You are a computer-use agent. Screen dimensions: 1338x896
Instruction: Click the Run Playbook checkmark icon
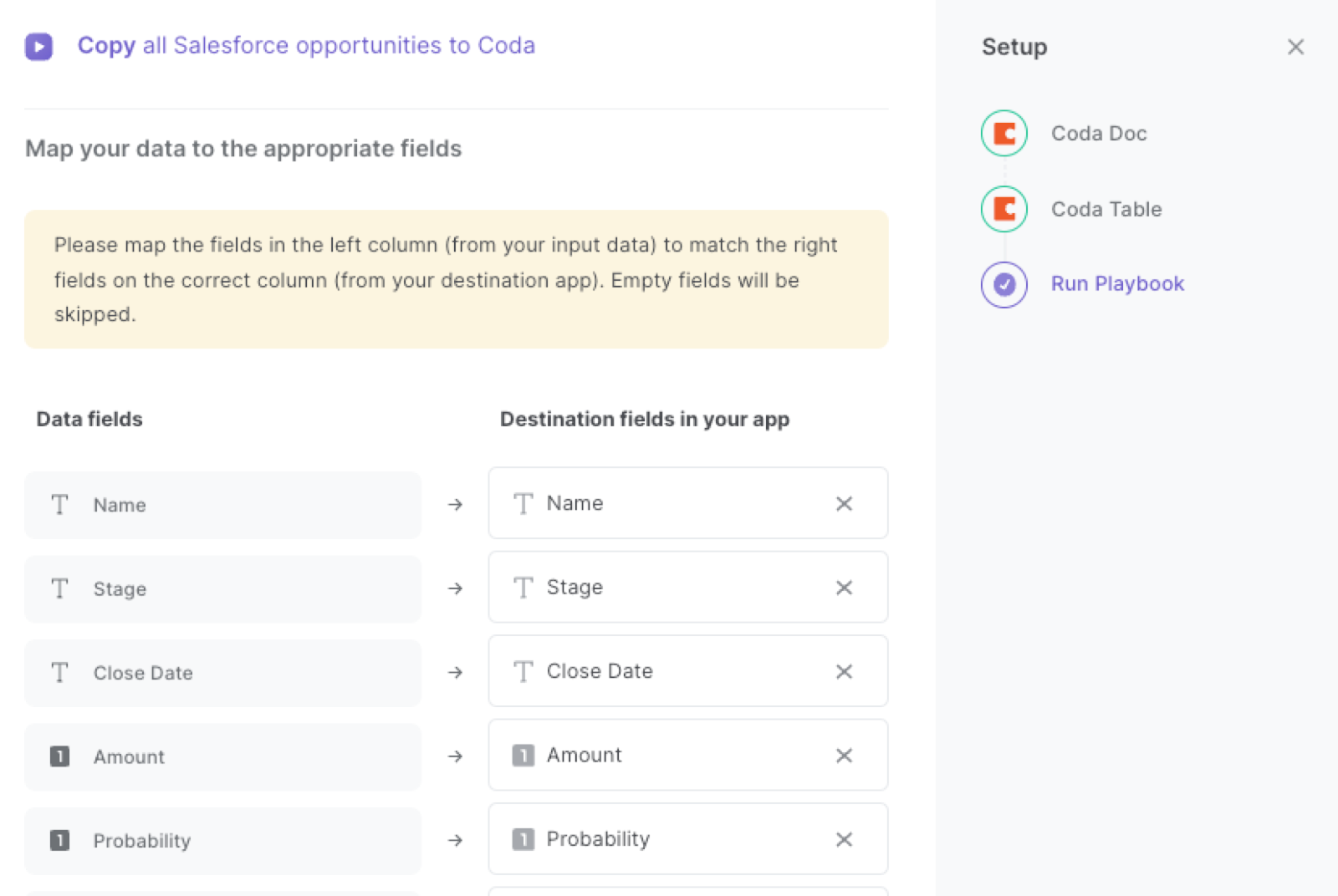(x=1004, y=284)
